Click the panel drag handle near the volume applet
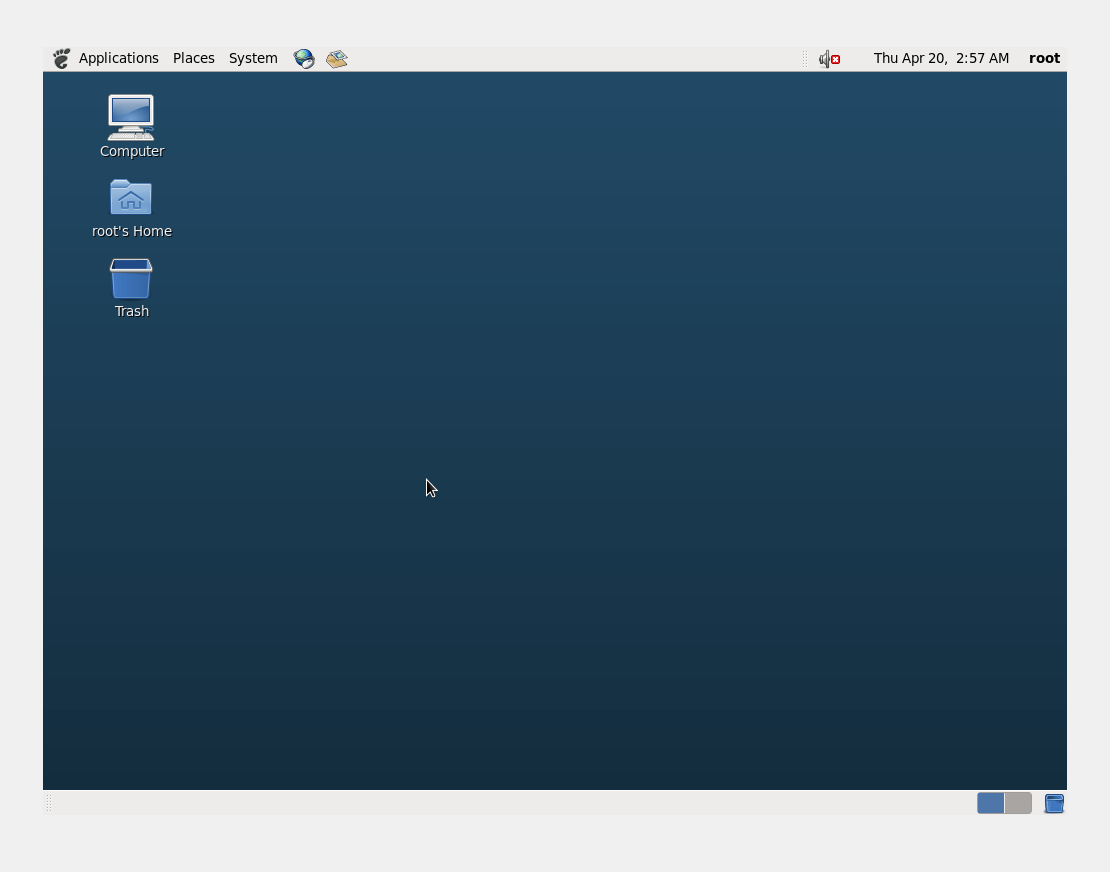1110x872 pixels. 806,58
